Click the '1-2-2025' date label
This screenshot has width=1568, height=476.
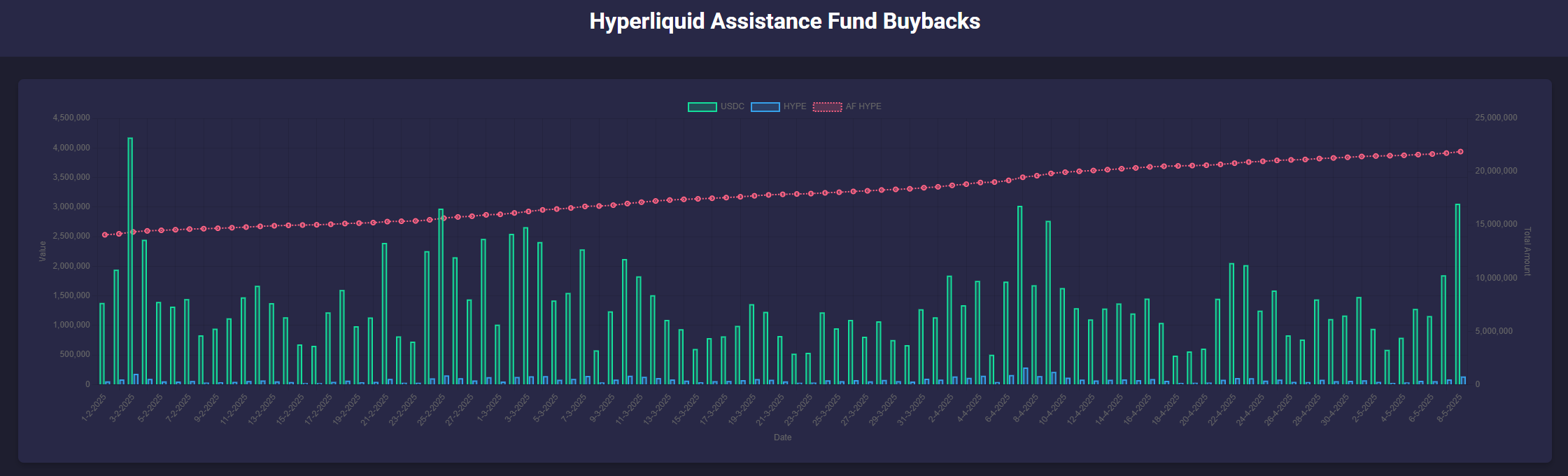pyautogui.click(x=94, y=407)
